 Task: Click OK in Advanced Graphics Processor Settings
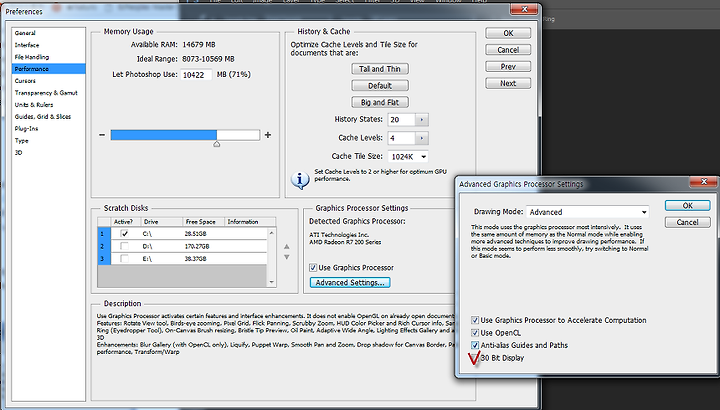(687, 206)
